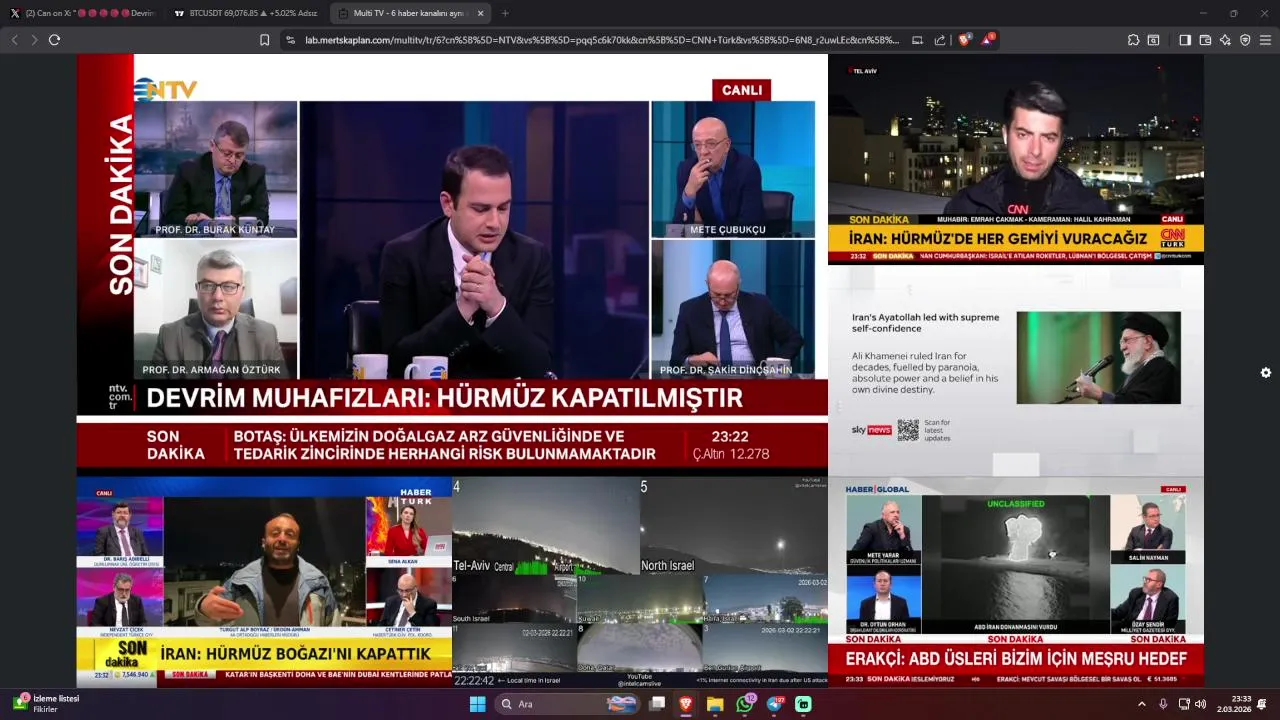
Task: Click 'Prof. Dr. Şakir Dinçşahin' name caption
Action: (726, 370)
